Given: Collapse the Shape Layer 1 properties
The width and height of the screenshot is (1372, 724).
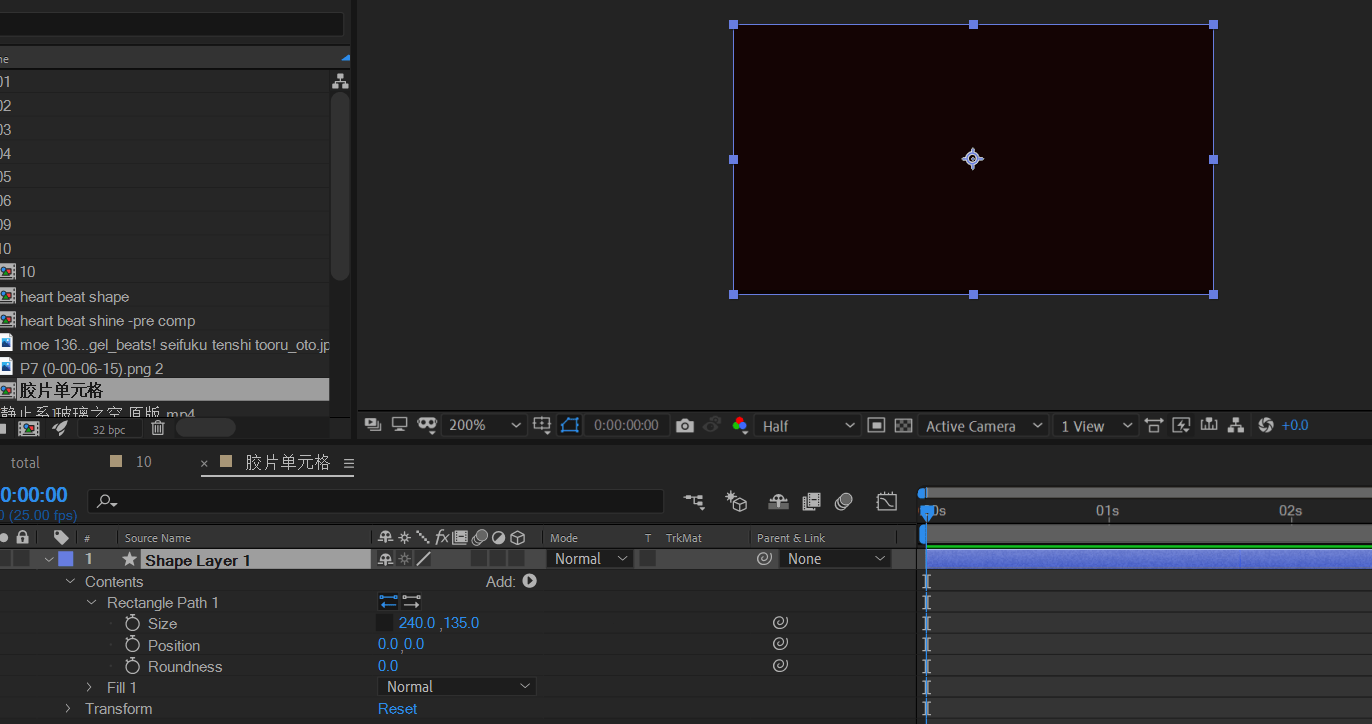Looking at the screenshot, I should pyautogui.click(x=48, y=560).
